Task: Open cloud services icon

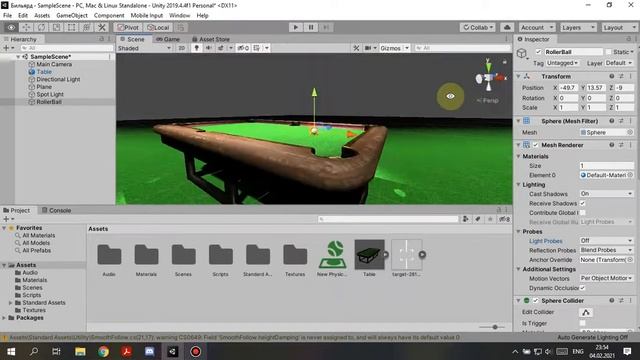Action: [x=507, y=27]
